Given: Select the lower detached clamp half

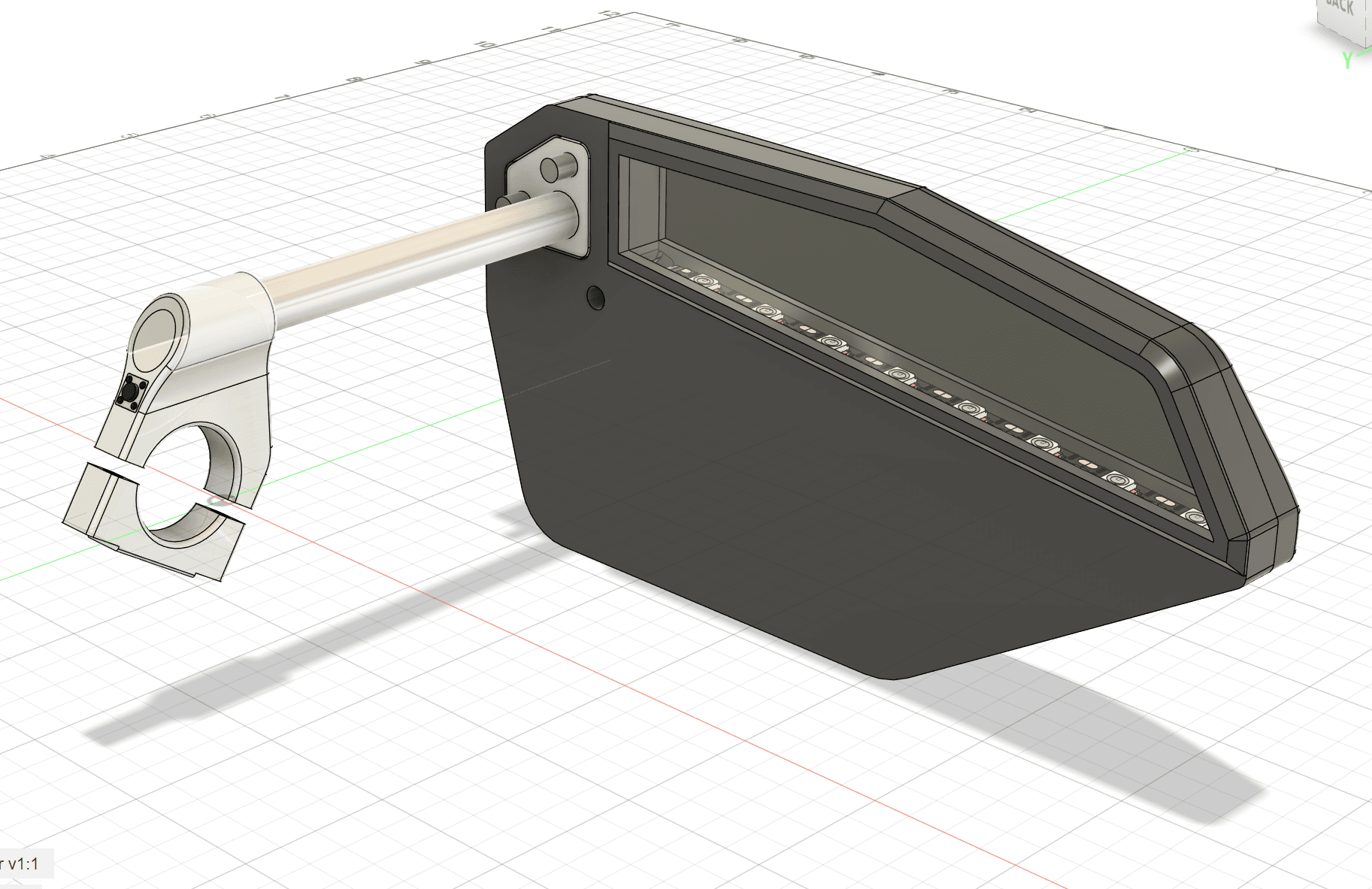Looking at the screenshot, I should click(153, 522).
